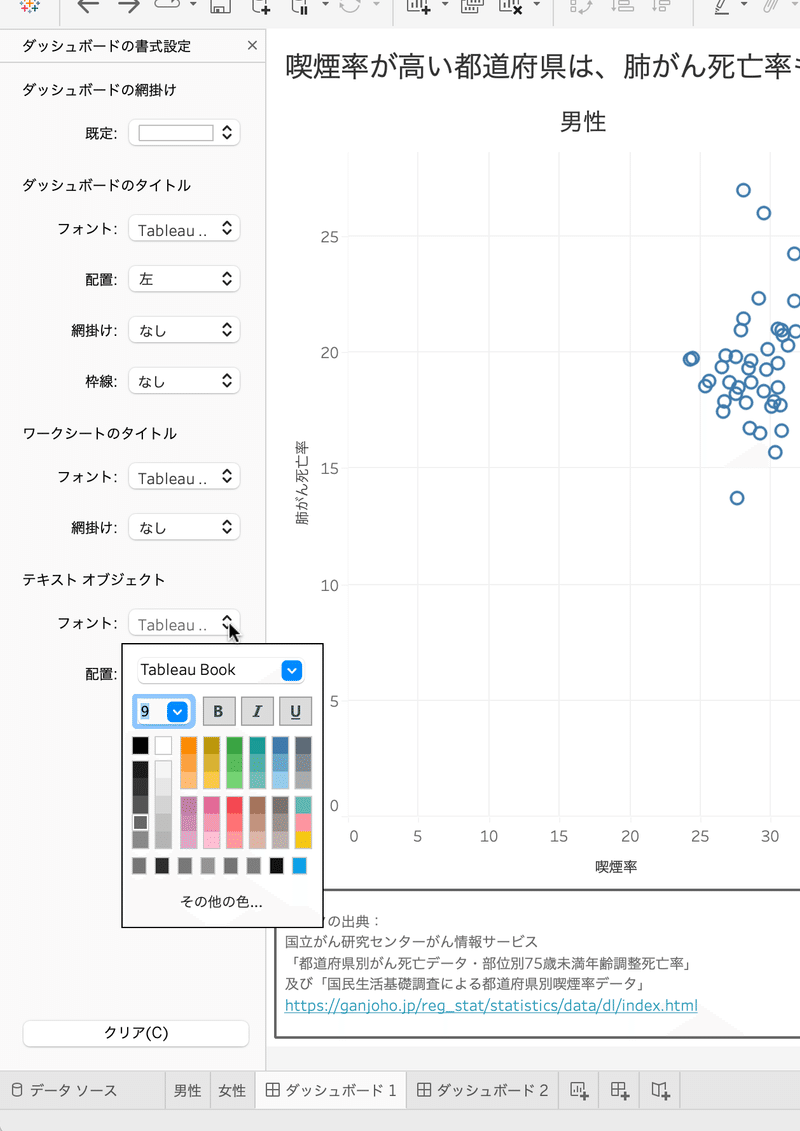
Task: Click the save floppy disk icon
Action: pos(221,6)
